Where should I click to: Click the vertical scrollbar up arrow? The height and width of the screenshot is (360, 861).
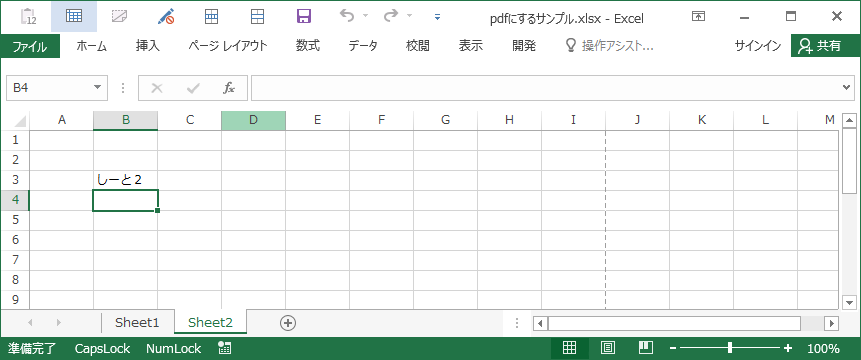coord(849,121)
